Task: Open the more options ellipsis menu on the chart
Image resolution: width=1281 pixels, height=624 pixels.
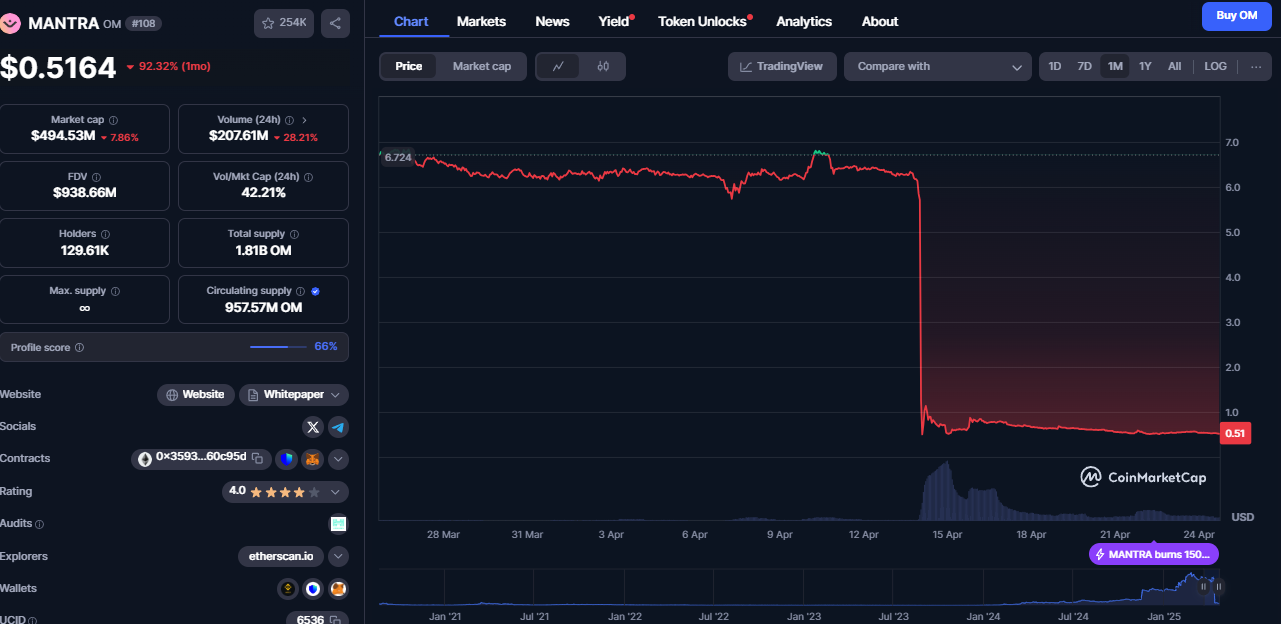Action: click(1256, 66)
